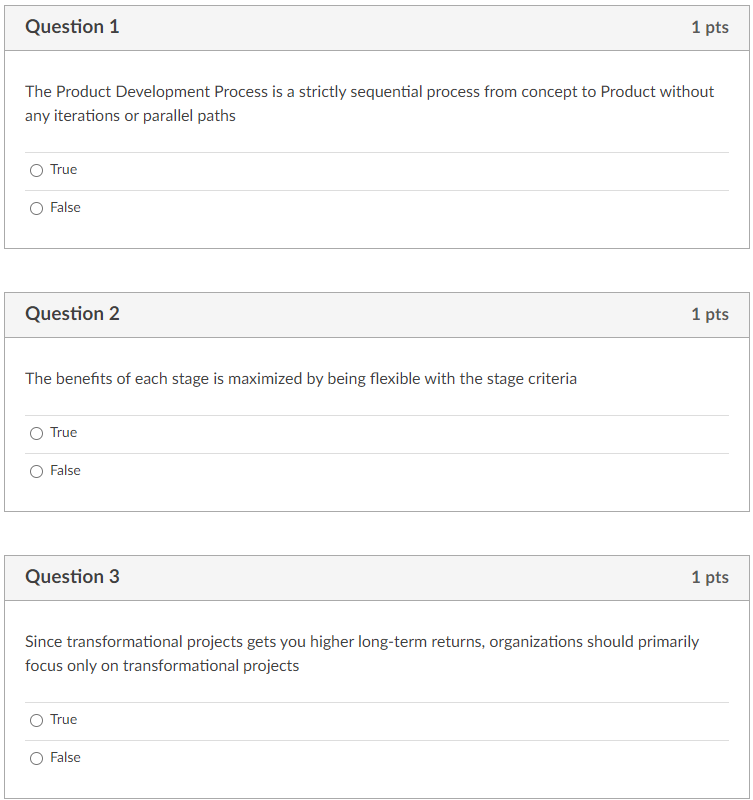Click the 1 pts label of Question 3
Image resolution: width=753 pixels, height=800 pixels.
710,577
